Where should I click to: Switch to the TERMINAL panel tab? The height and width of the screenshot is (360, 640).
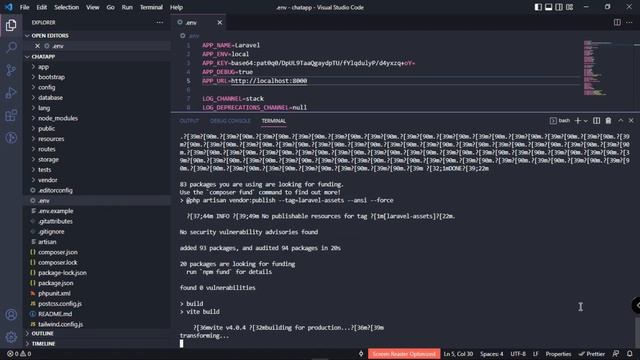click(x=273, y=121)
